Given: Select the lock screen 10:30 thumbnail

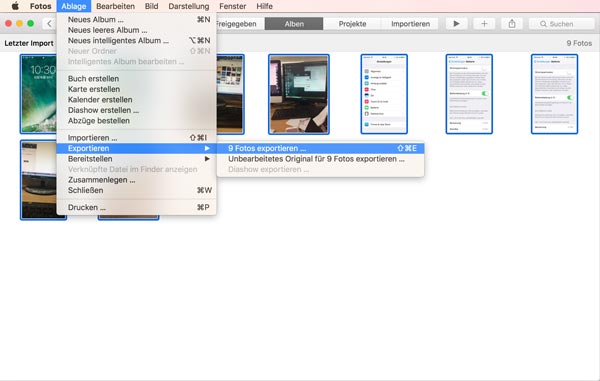Looking at the screenshot, I should pyautogui.click(x=38, y=94).
